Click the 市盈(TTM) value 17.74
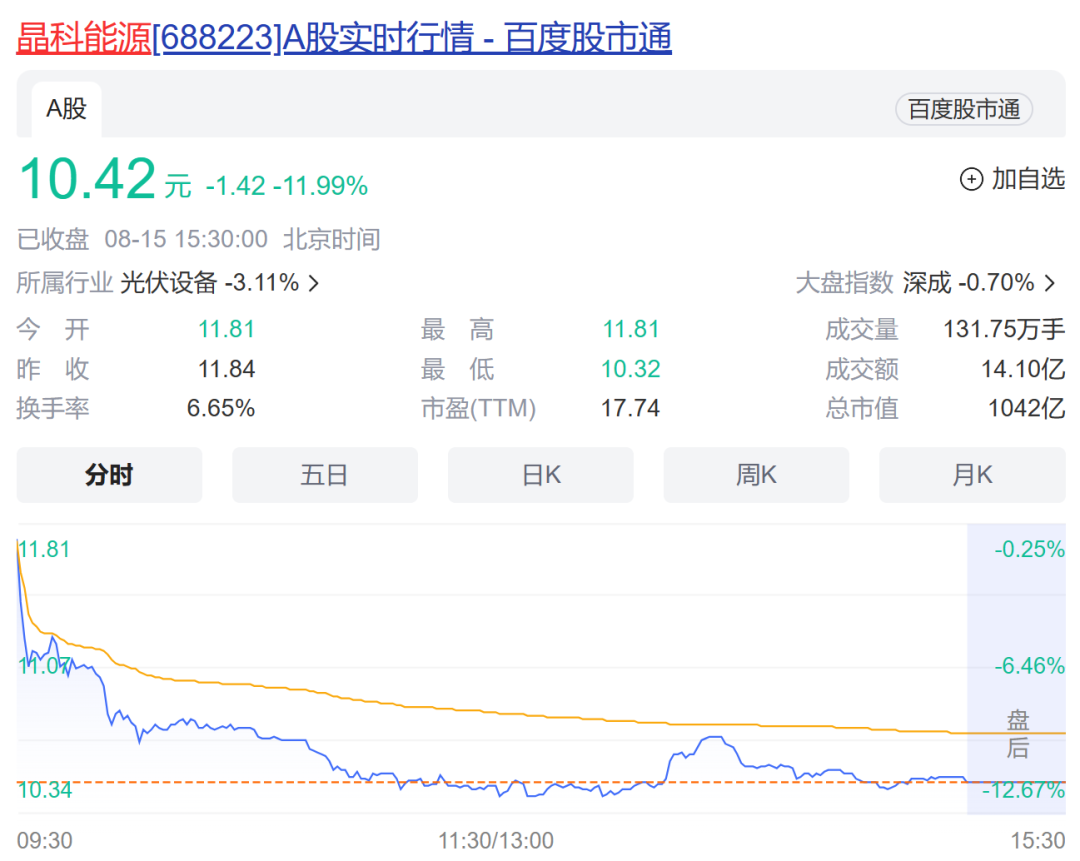 630,408
